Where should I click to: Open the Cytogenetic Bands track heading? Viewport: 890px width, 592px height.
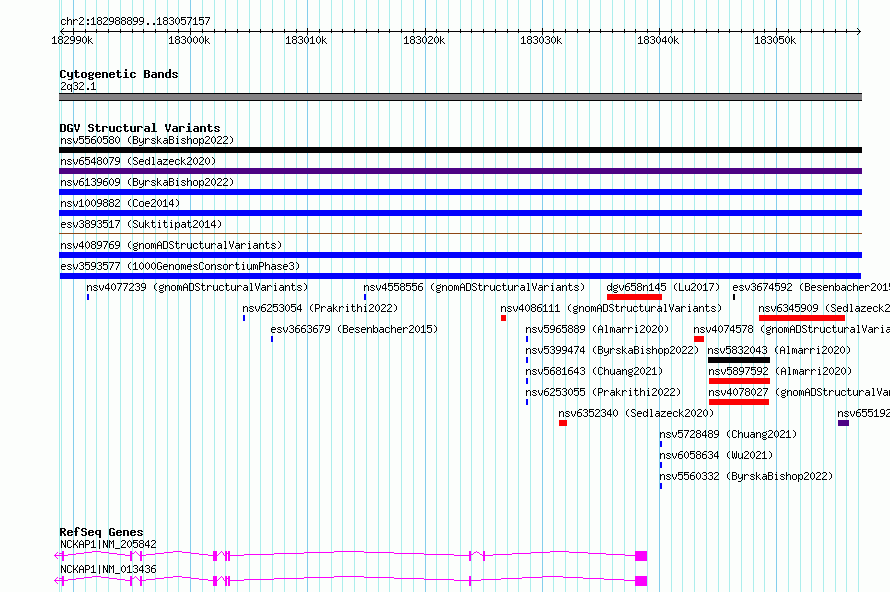[118, 74]
